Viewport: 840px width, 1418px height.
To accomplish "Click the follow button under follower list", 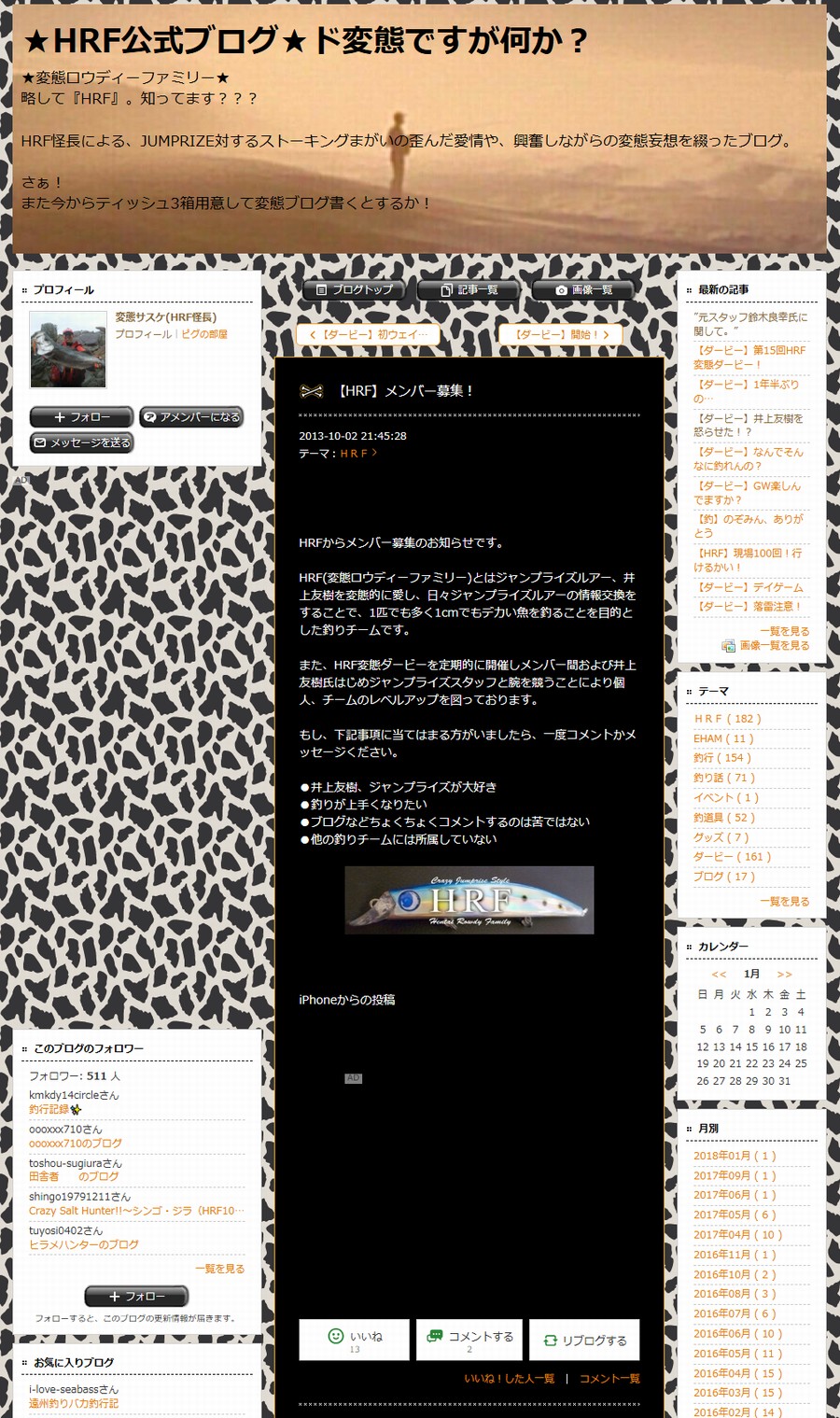I will coord(136,1296).
